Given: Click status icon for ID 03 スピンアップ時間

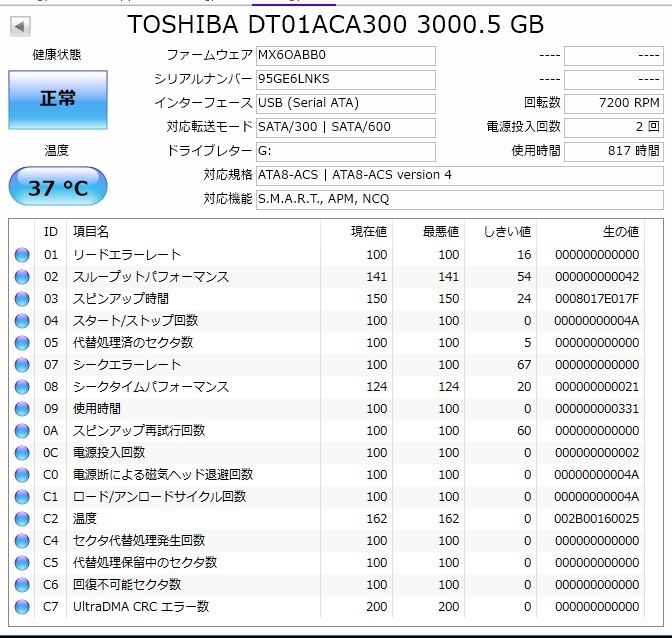Looking at the screenshot, I should 22,299.
